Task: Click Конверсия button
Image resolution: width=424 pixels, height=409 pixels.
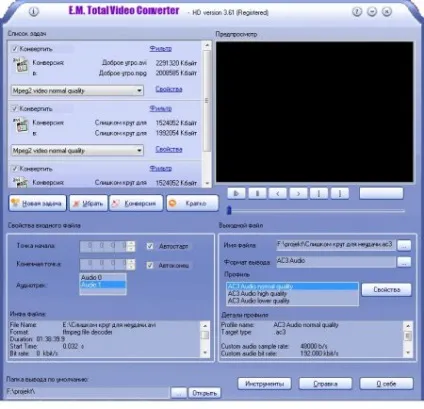Action: point(136,203)
